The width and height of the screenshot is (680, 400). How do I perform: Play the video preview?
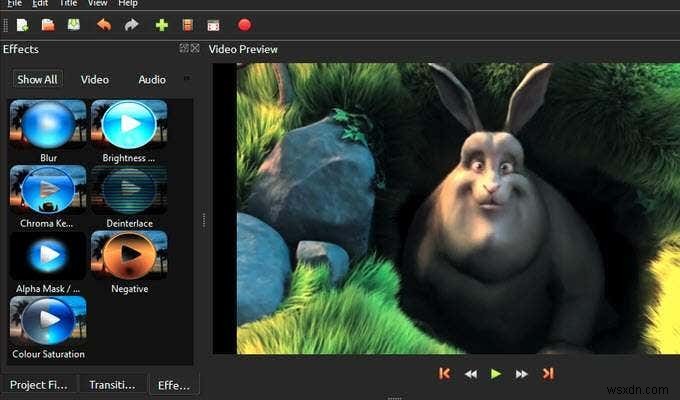click(x=496, y=374)
